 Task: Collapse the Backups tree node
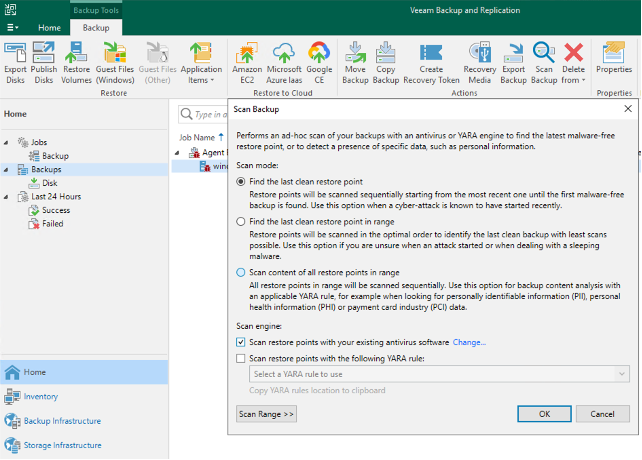6,169
